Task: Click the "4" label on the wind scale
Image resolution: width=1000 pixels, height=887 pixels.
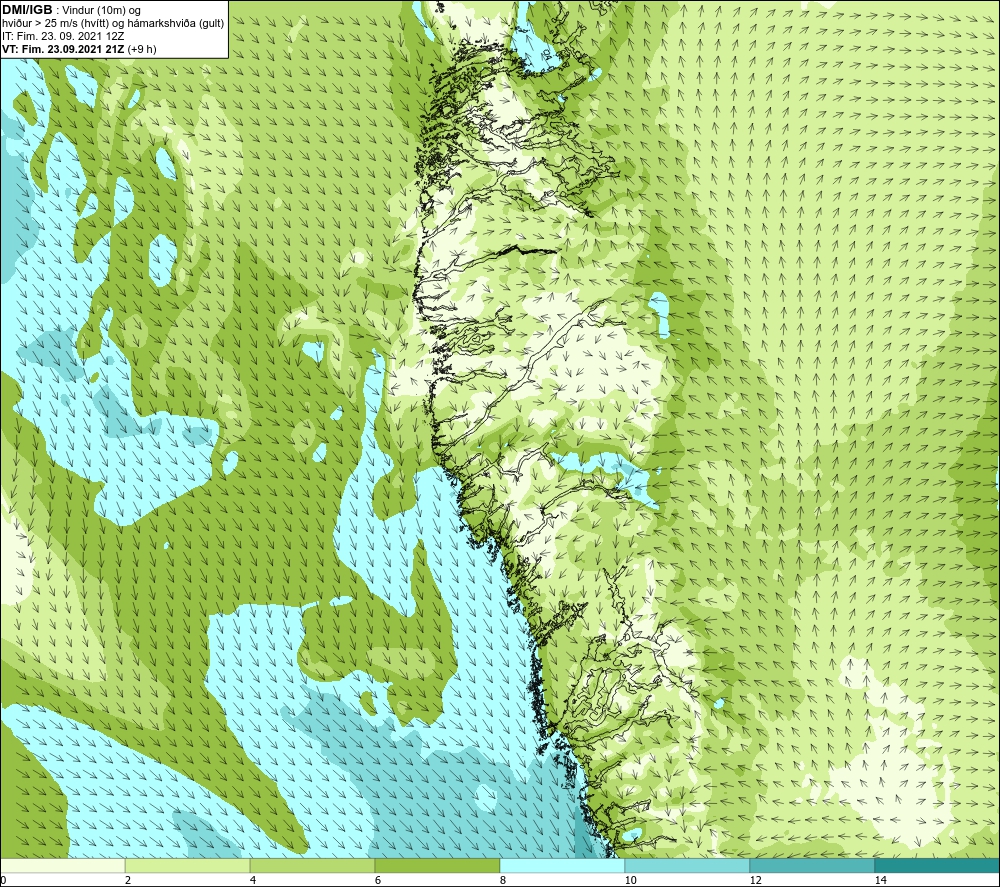Action: (x=253, y=880)
